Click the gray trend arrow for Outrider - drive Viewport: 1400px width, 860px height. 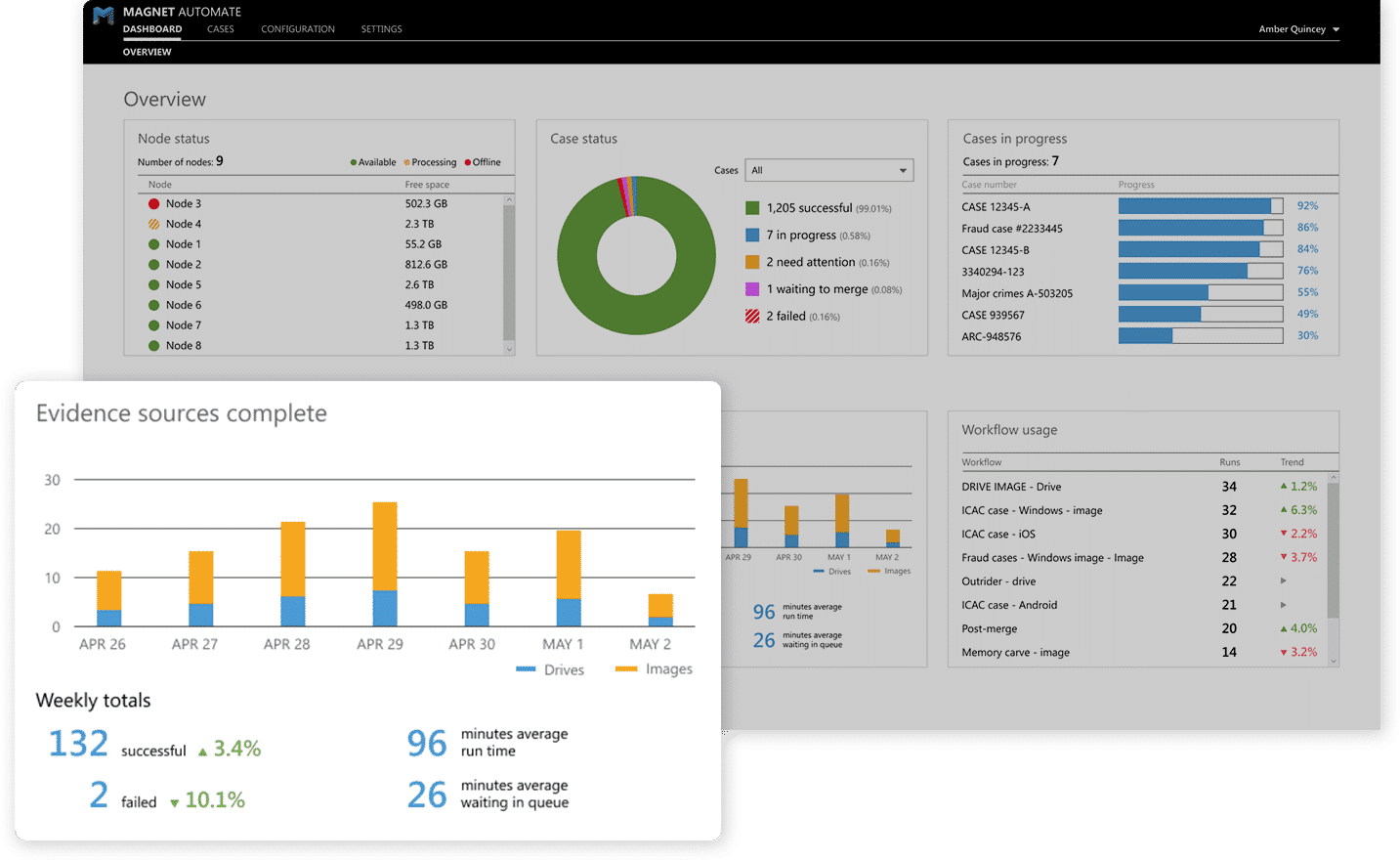[1284, 580]
